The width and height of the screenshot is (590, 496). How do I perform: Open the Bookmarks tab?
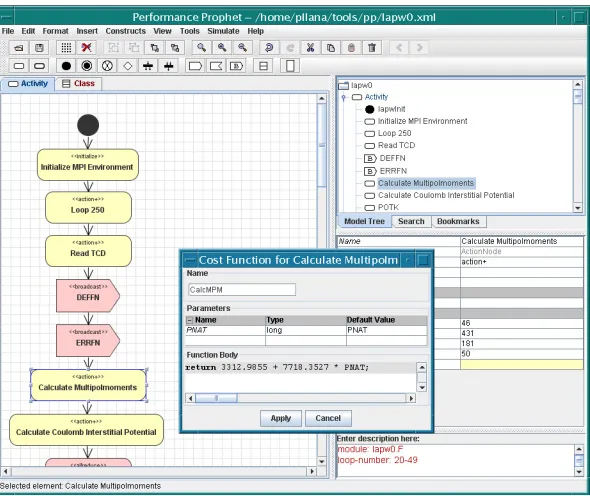(458, 221)
